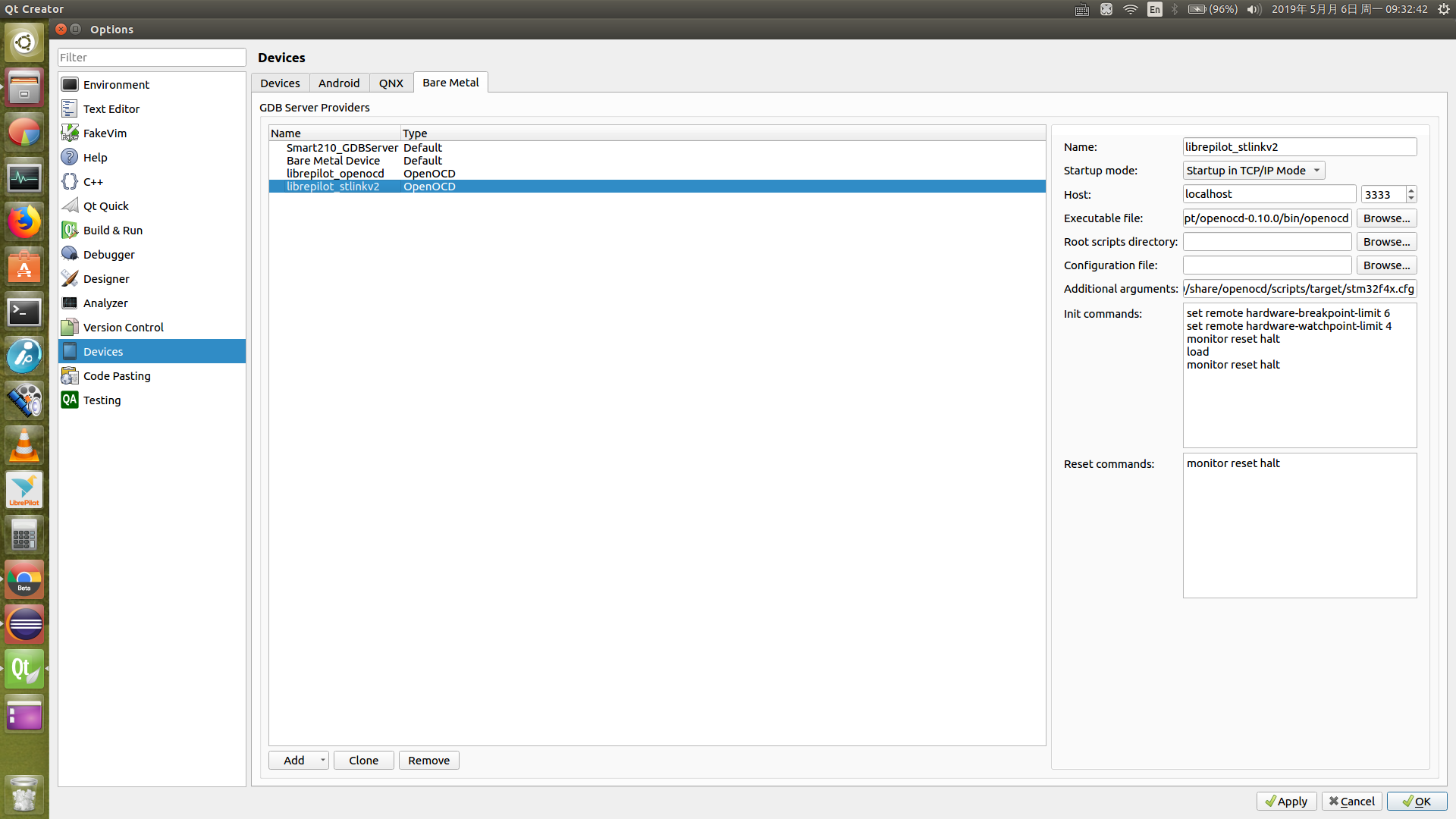Clone the selected GDB server provider
The width and height of the screenshot is (1456, 819).
pos(363,760)
